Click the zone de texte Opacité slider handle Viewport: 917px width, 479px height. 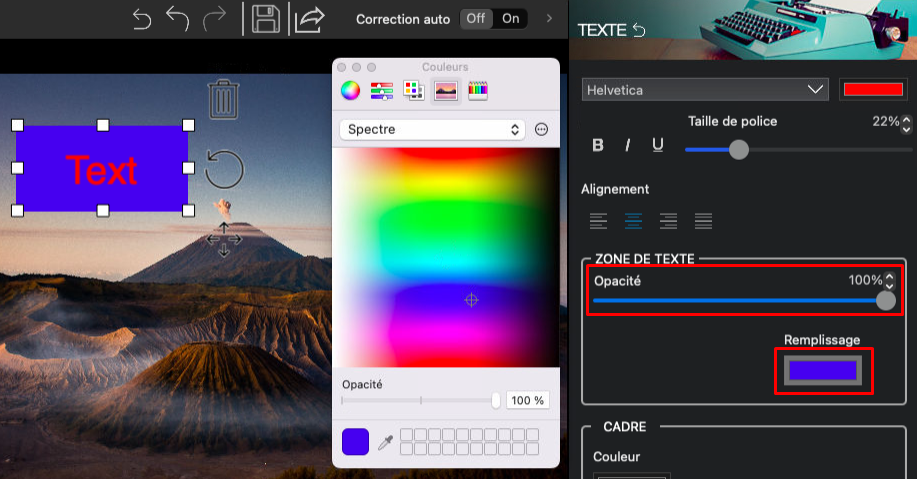pyautogui.click(x=885, y=301)
